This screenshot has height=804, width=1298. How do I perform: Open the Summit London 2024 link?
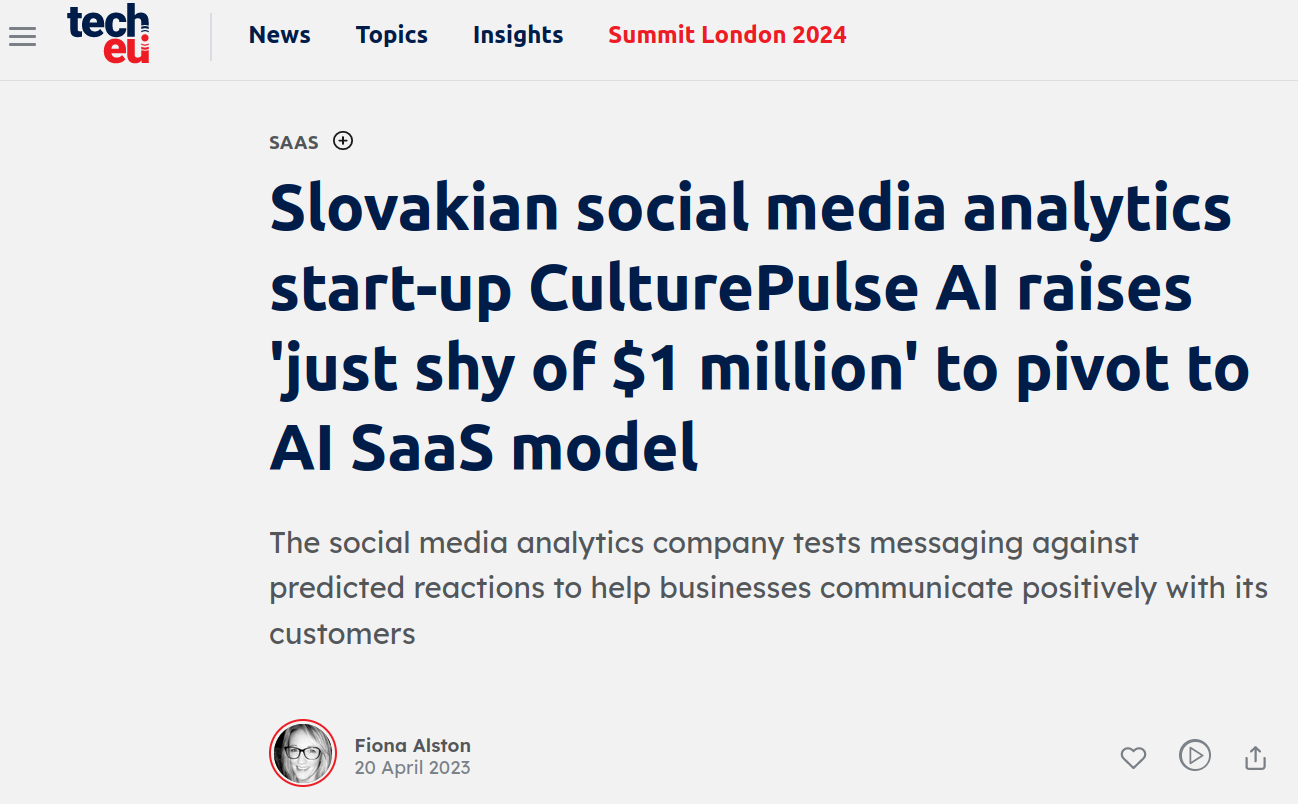[727, 35]
